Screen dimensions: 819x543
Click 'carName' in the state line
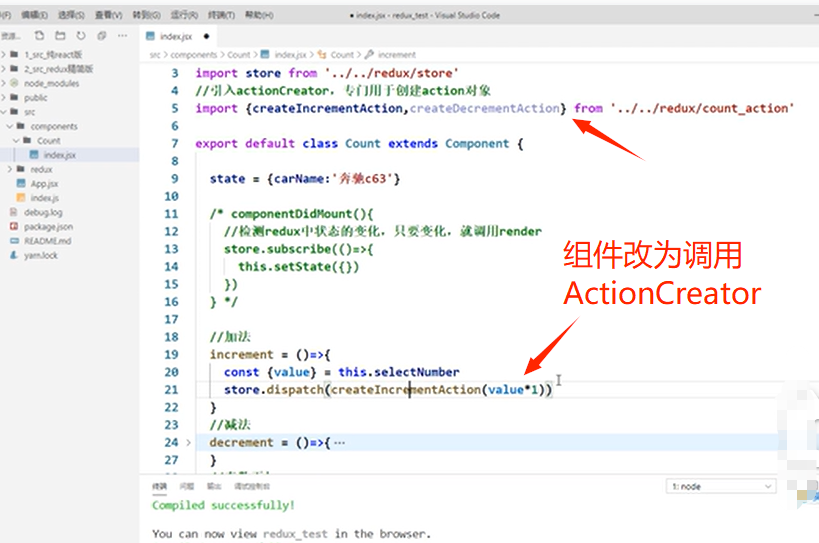pyautogui.click(x=299, y=179)
